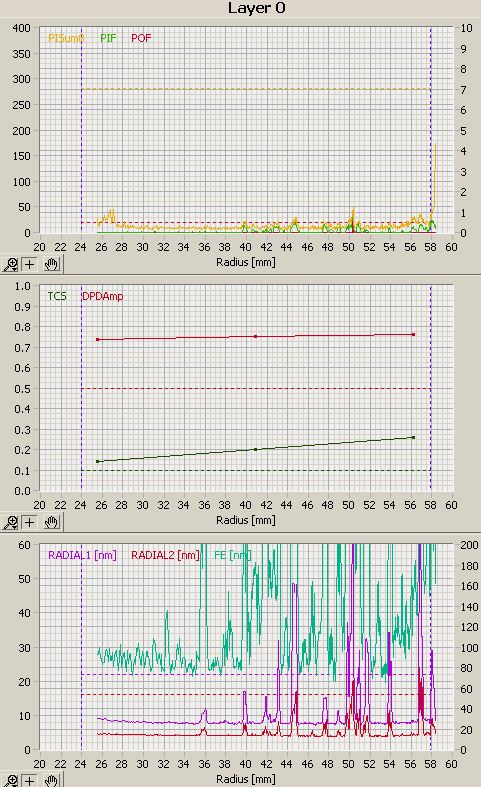Click the 200 maximum on the FE right axis
This screenshot has height=787, width=481.
pyautogui.click(x=469, y=545)
